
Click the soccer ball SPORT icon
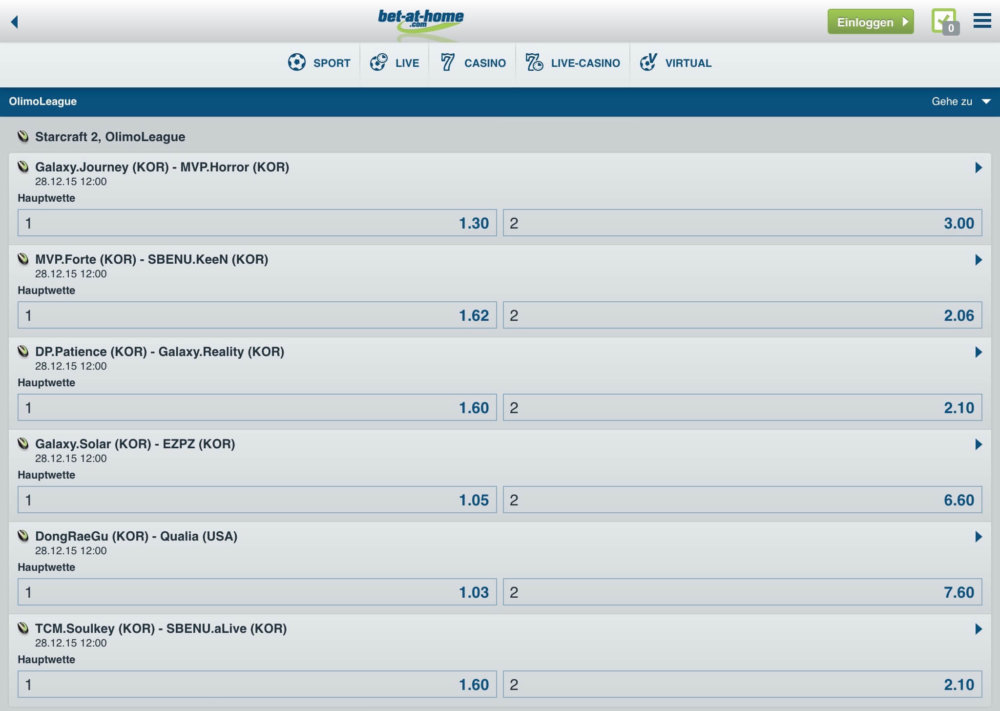297,62
